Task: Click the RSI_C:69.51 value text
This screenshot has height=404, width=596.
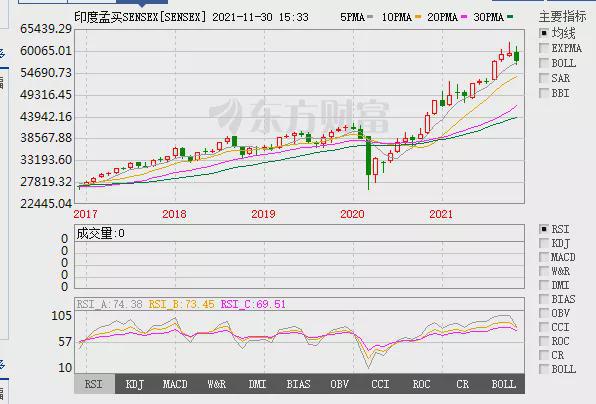Action: tap(253, 304)
